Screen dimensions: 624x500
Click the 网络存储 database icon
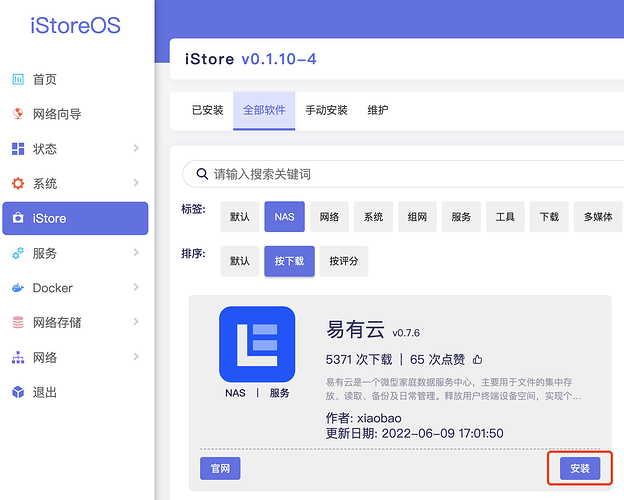coord(18,323)
